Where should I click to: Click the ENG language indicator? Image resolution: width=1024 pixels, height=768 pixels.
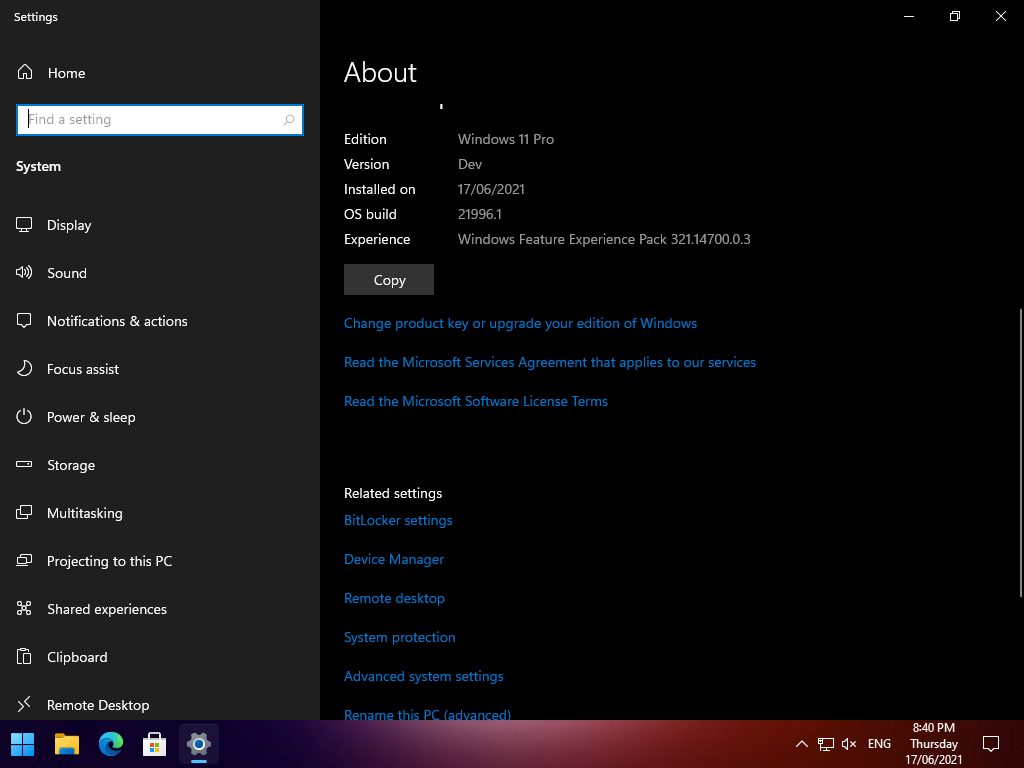point(879,744)
